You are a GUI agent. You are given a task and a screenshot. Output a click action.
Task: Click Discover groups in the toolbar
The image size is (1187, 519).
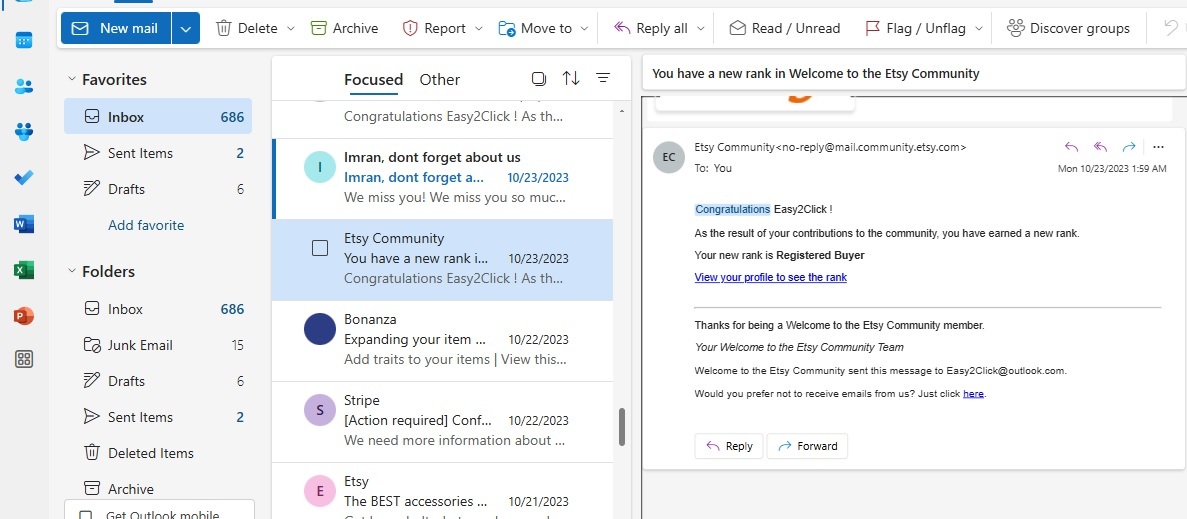[1068, 28]
